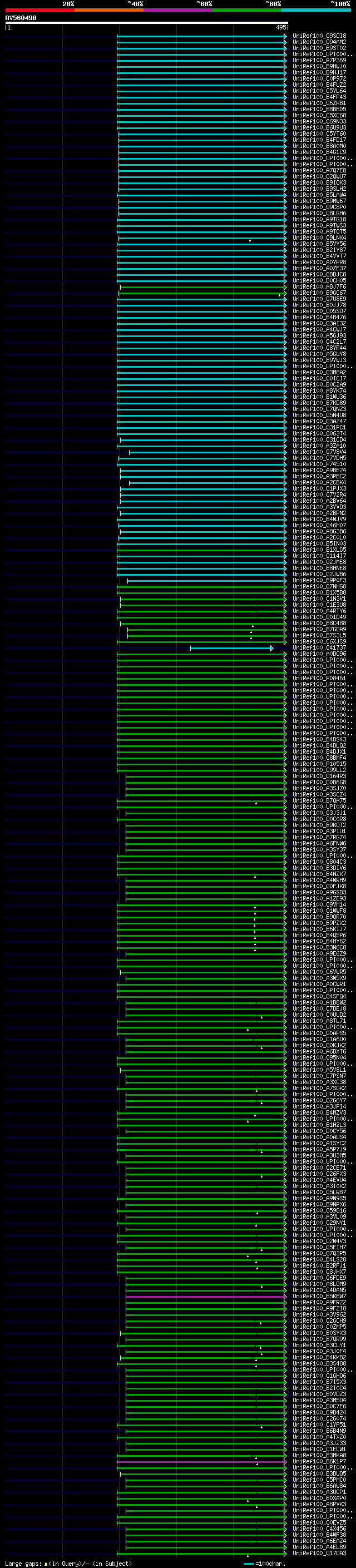Click UniRef100_B2IY87 label
The width and height of the screenshot is (356, 1568).
(x=319, y=250)
